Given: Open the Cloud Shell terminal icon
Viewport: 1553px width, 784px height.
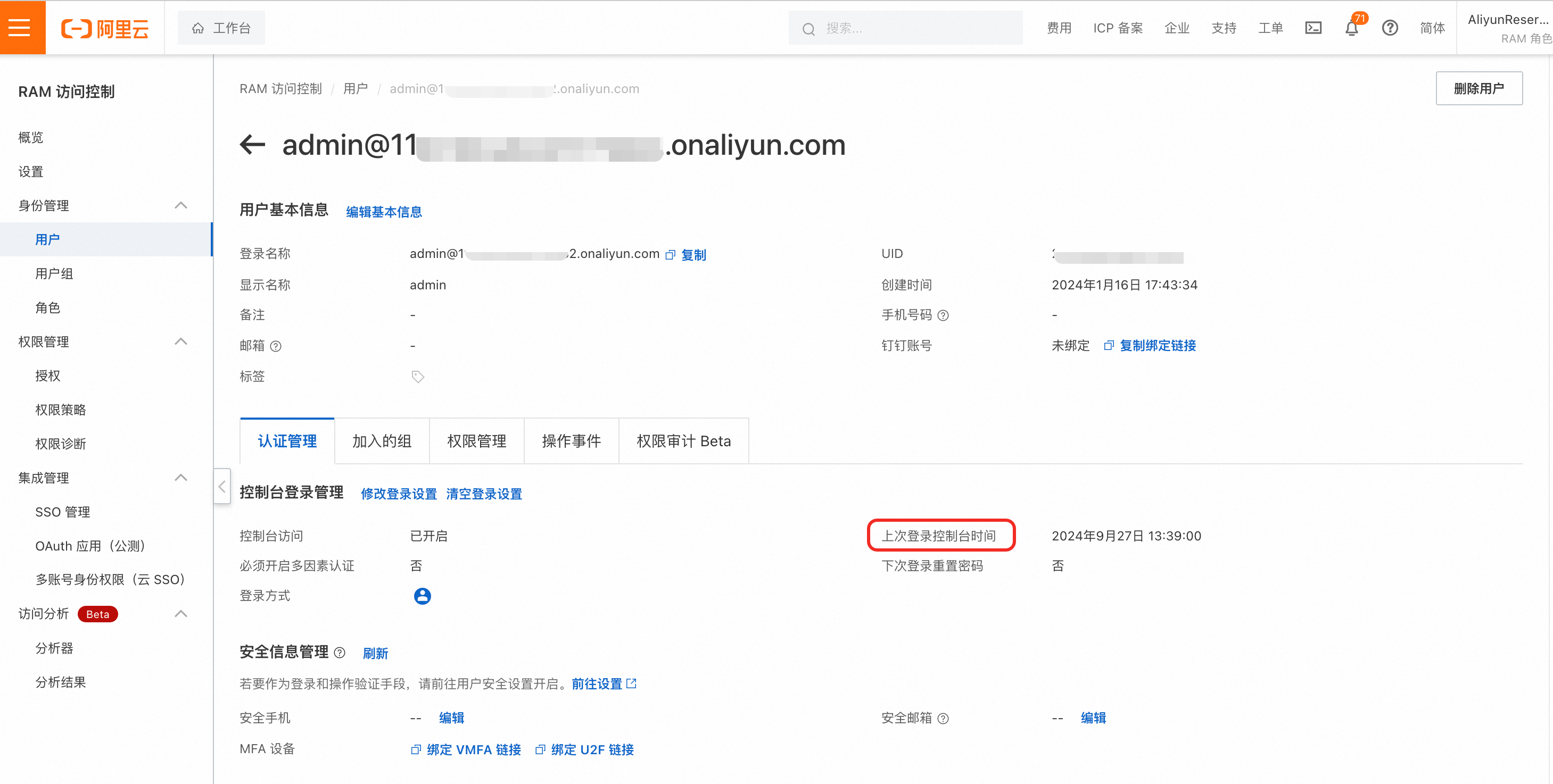Looking at the screenshot, I should coord(1313,28).
